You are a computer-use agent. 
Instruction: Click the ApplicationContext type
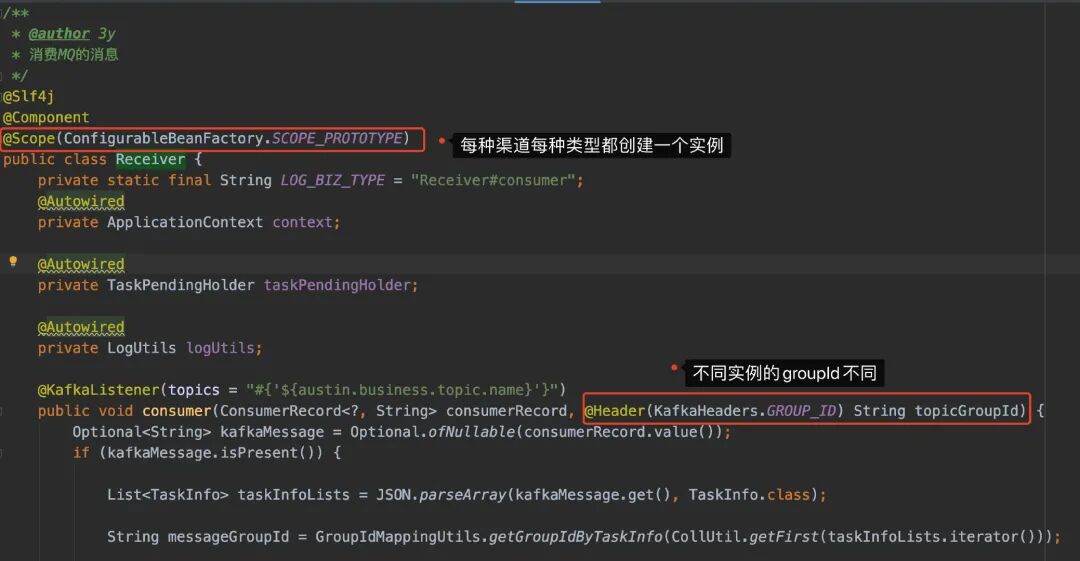(x=185, y=223)
